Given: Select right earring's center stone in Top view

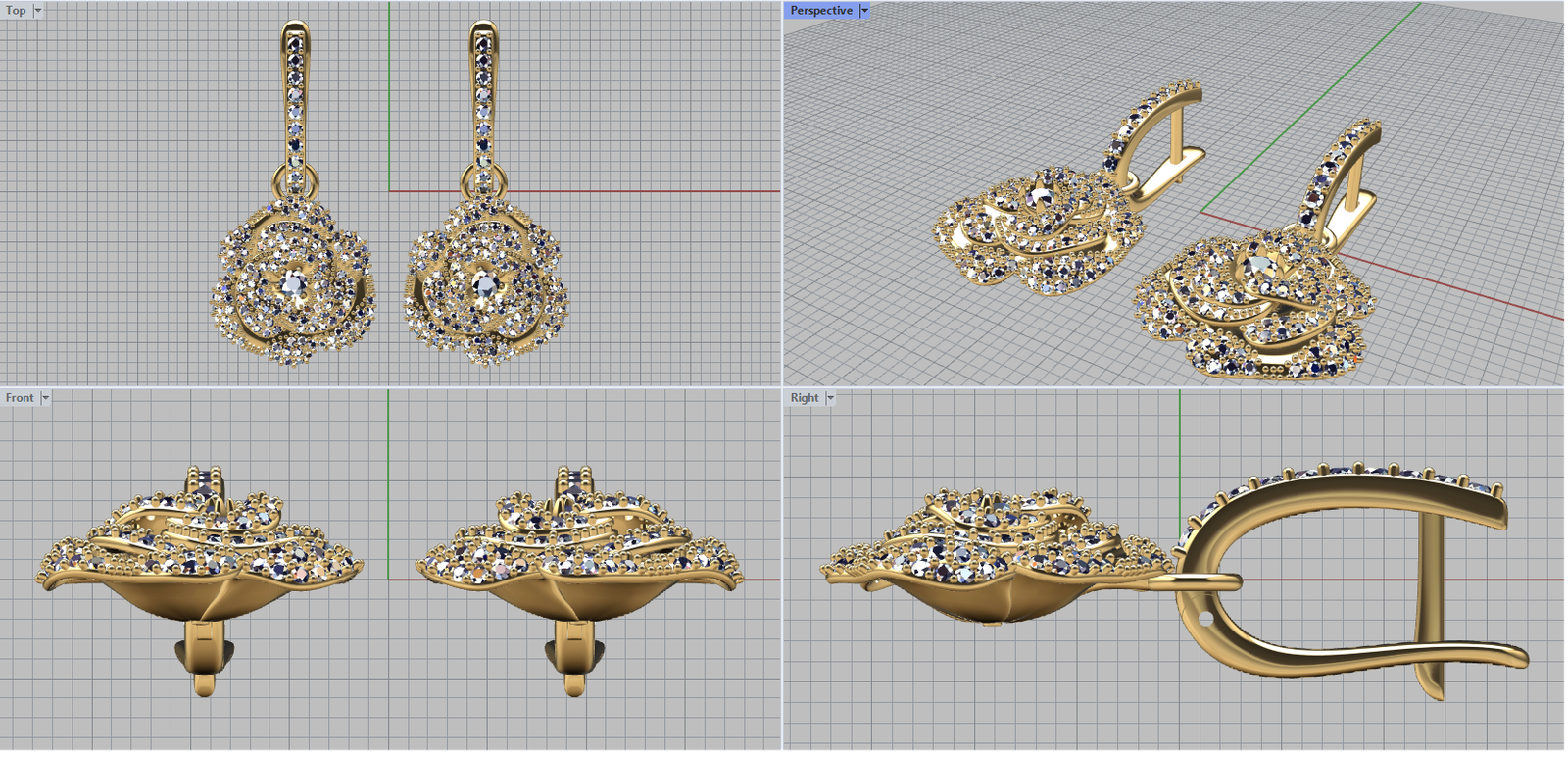Looking at the screenshot, I should [x=484, y=284].
